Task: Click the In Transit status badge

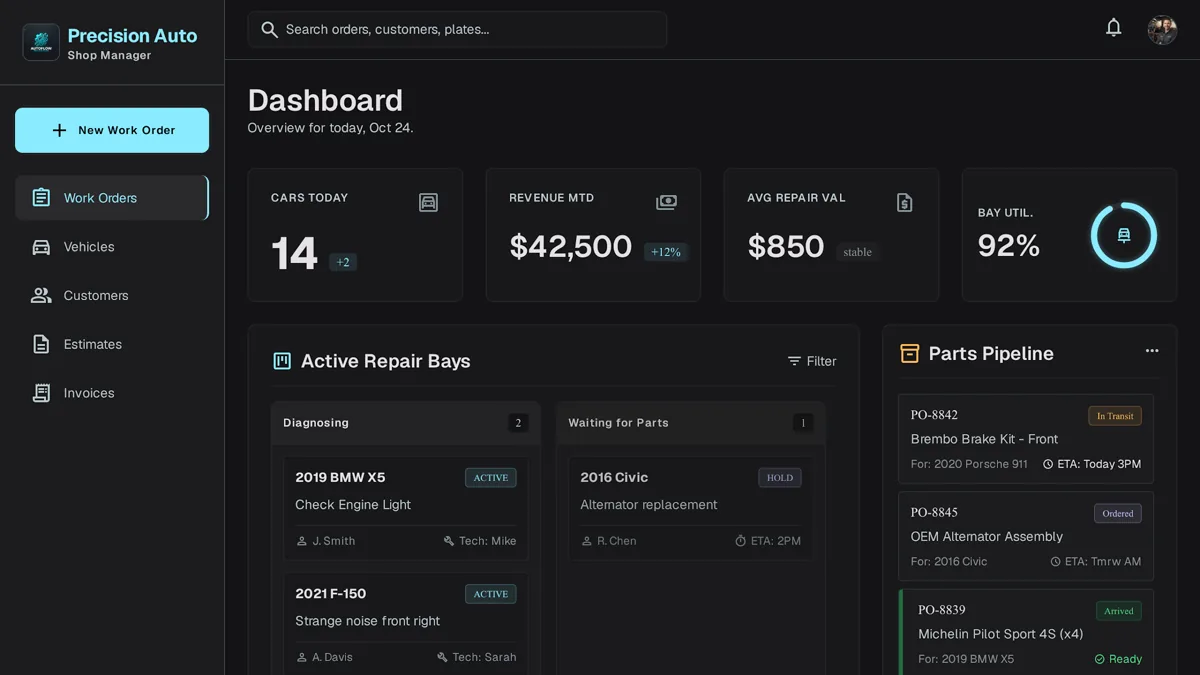Action: [1115, 416]
